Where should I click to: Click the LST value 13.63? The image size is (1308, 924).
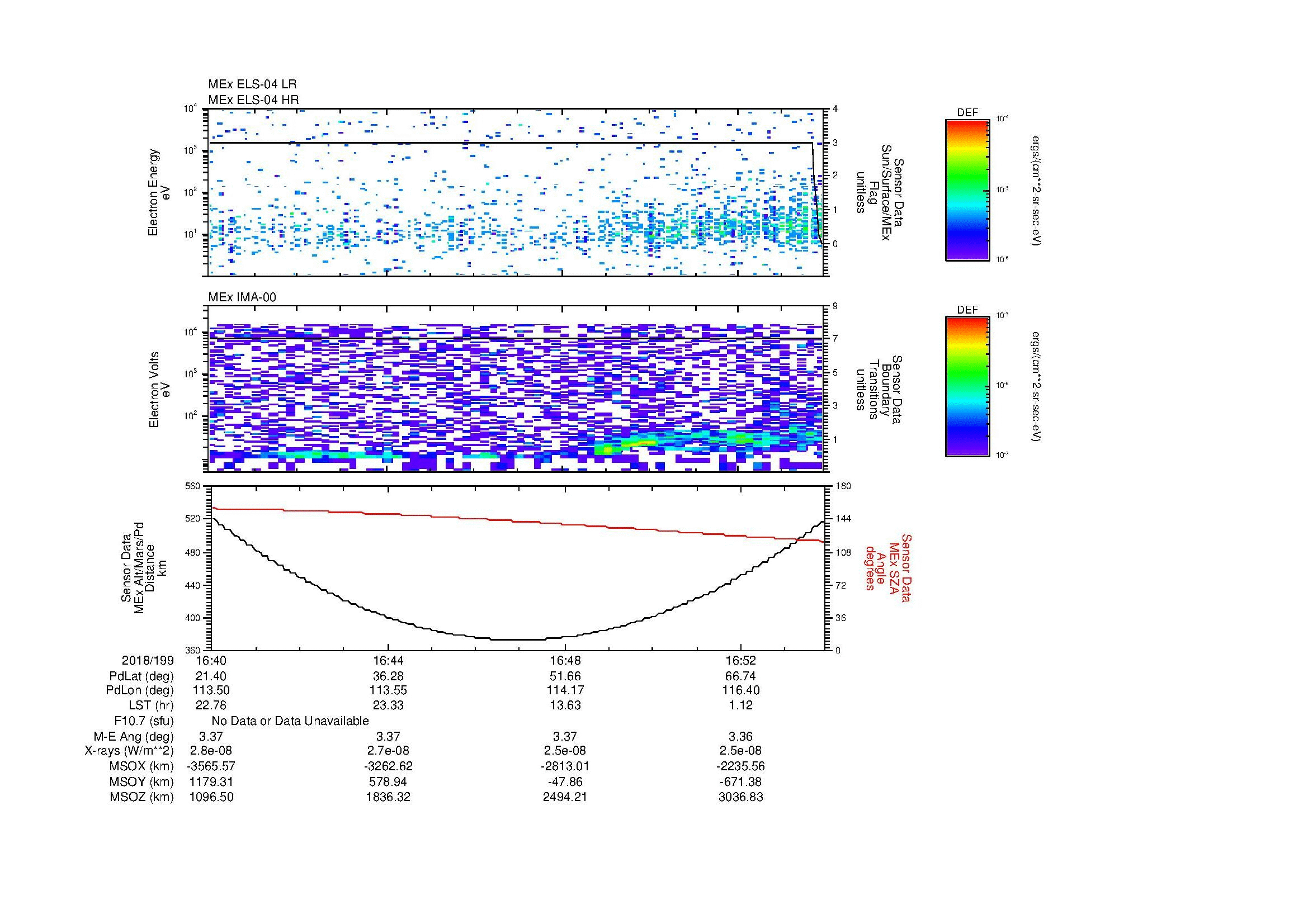[x=565, y=705]
